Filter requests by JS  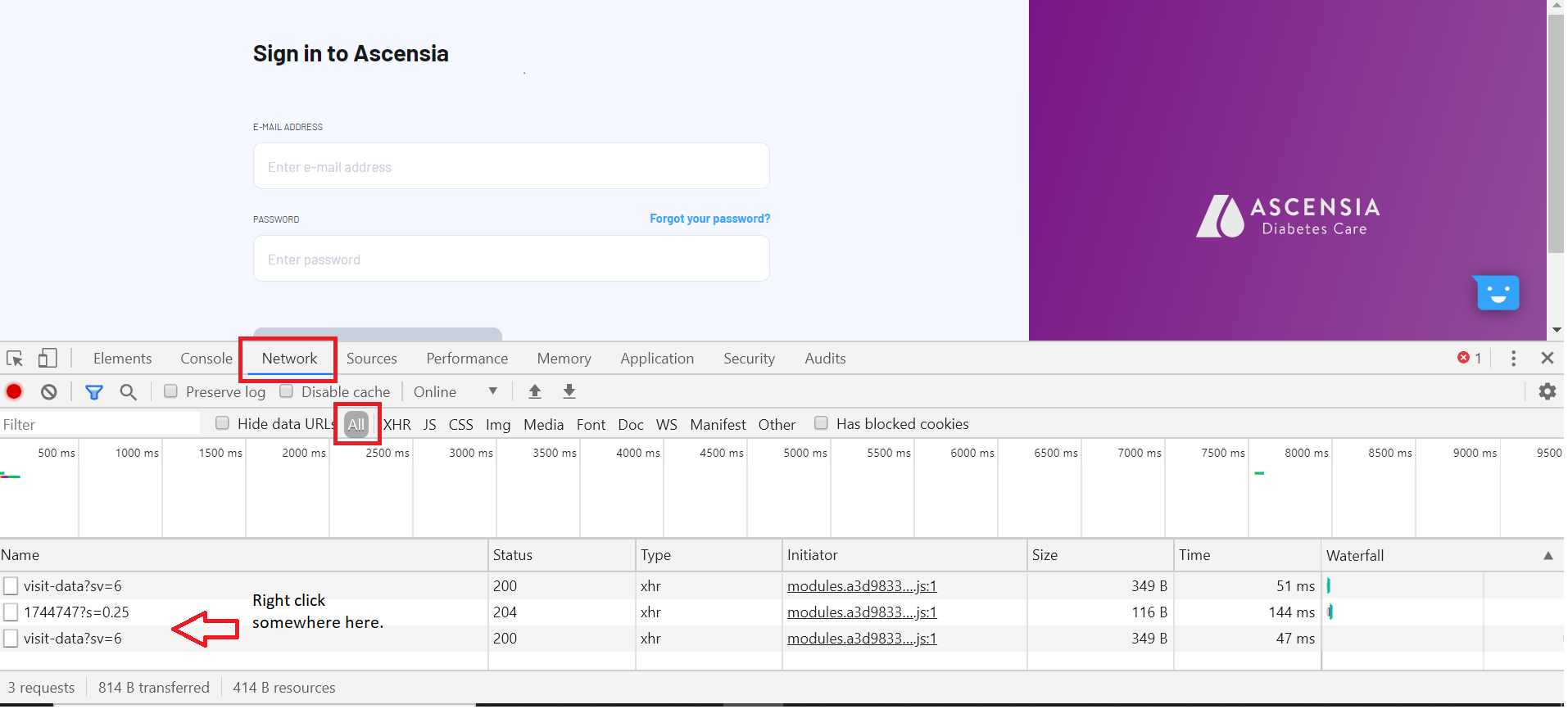pyautogui.click(x=430, y=425)
